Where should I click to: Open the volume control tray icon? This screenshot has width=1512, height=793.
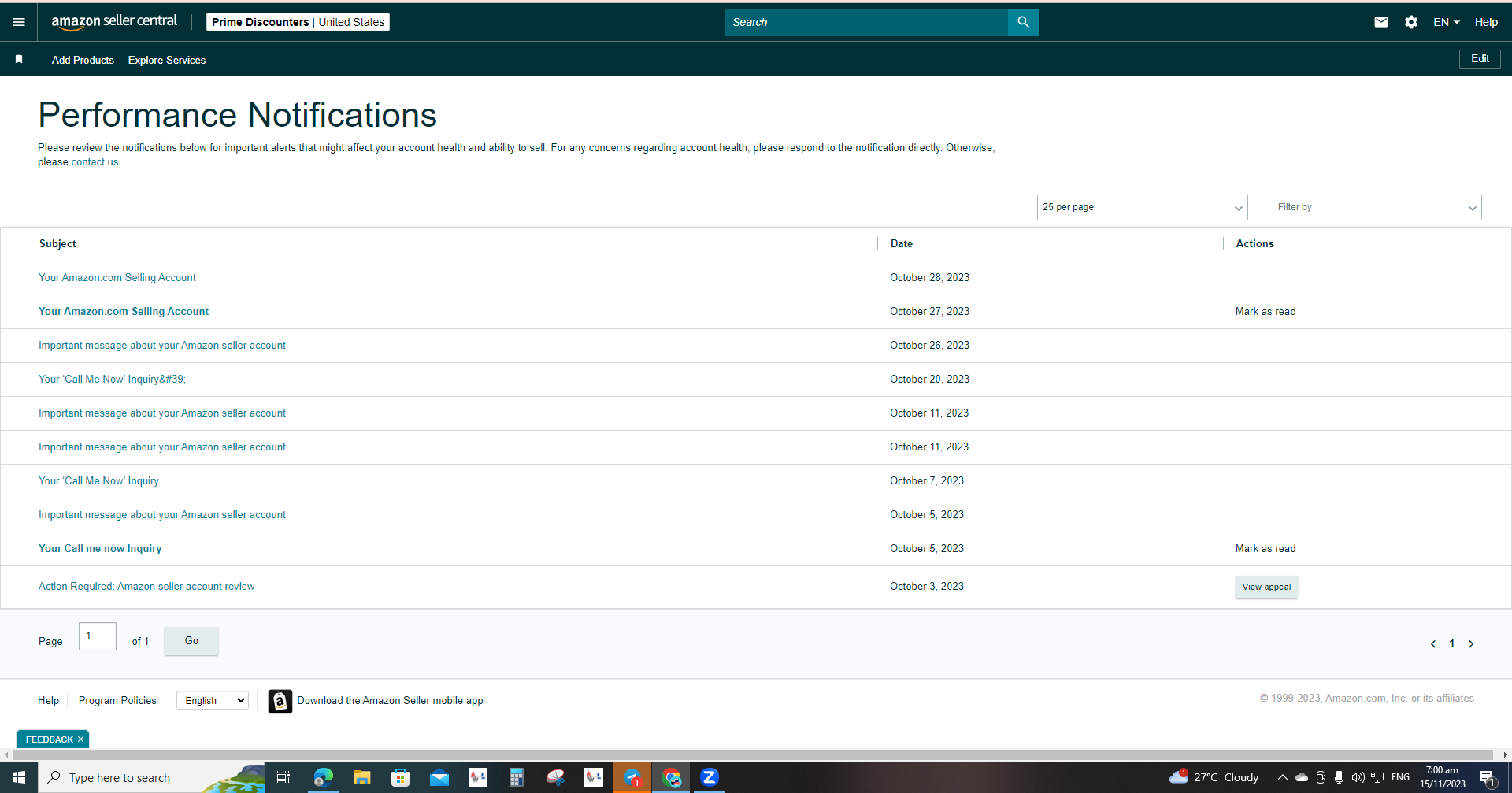pyautogui.click(x=1358, y=777)
